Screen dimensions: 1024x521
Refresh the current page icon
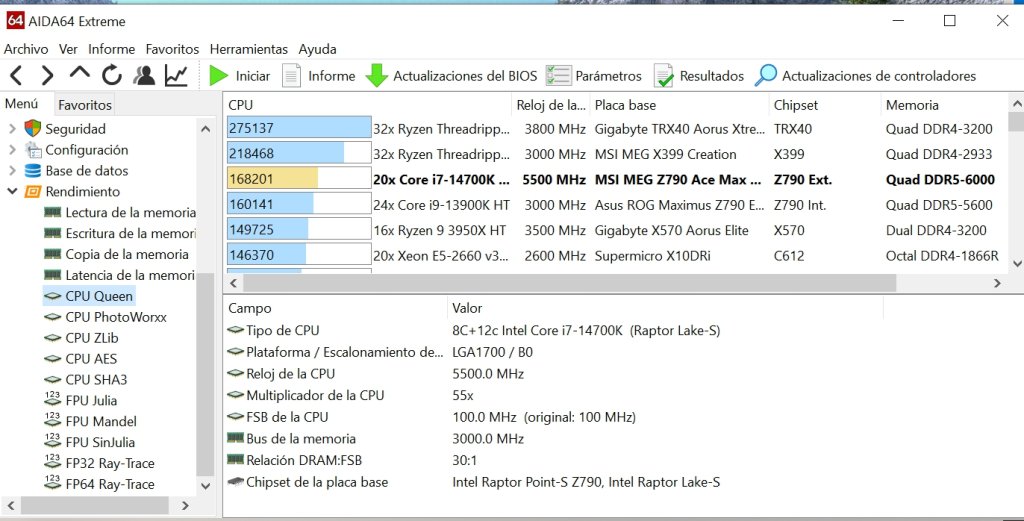(112, 76)
